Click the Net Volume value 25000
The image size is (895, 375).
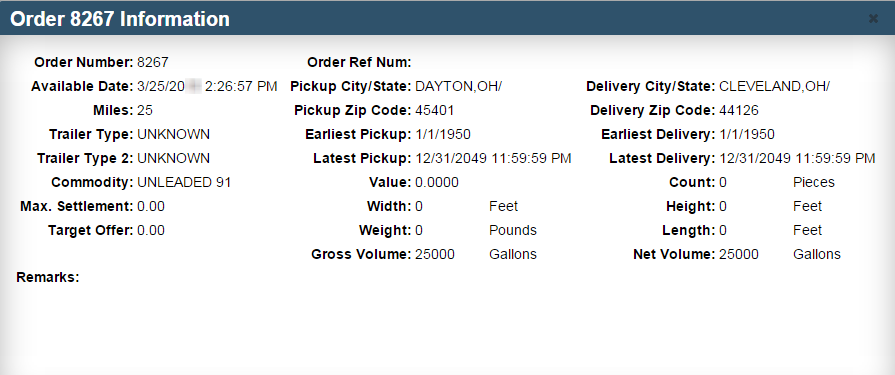coord(739,254)
